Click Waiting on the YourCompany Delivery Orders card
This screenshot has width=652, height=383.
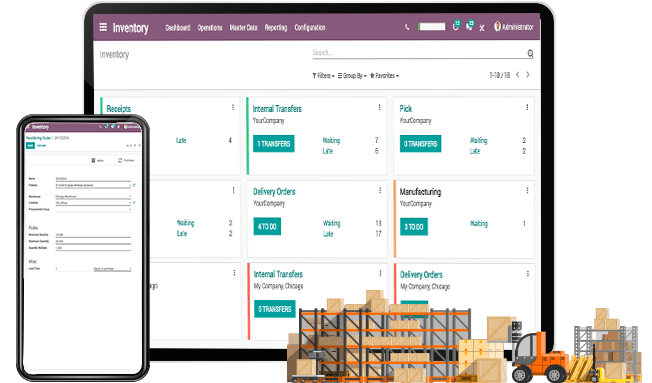tap(331, 223)
